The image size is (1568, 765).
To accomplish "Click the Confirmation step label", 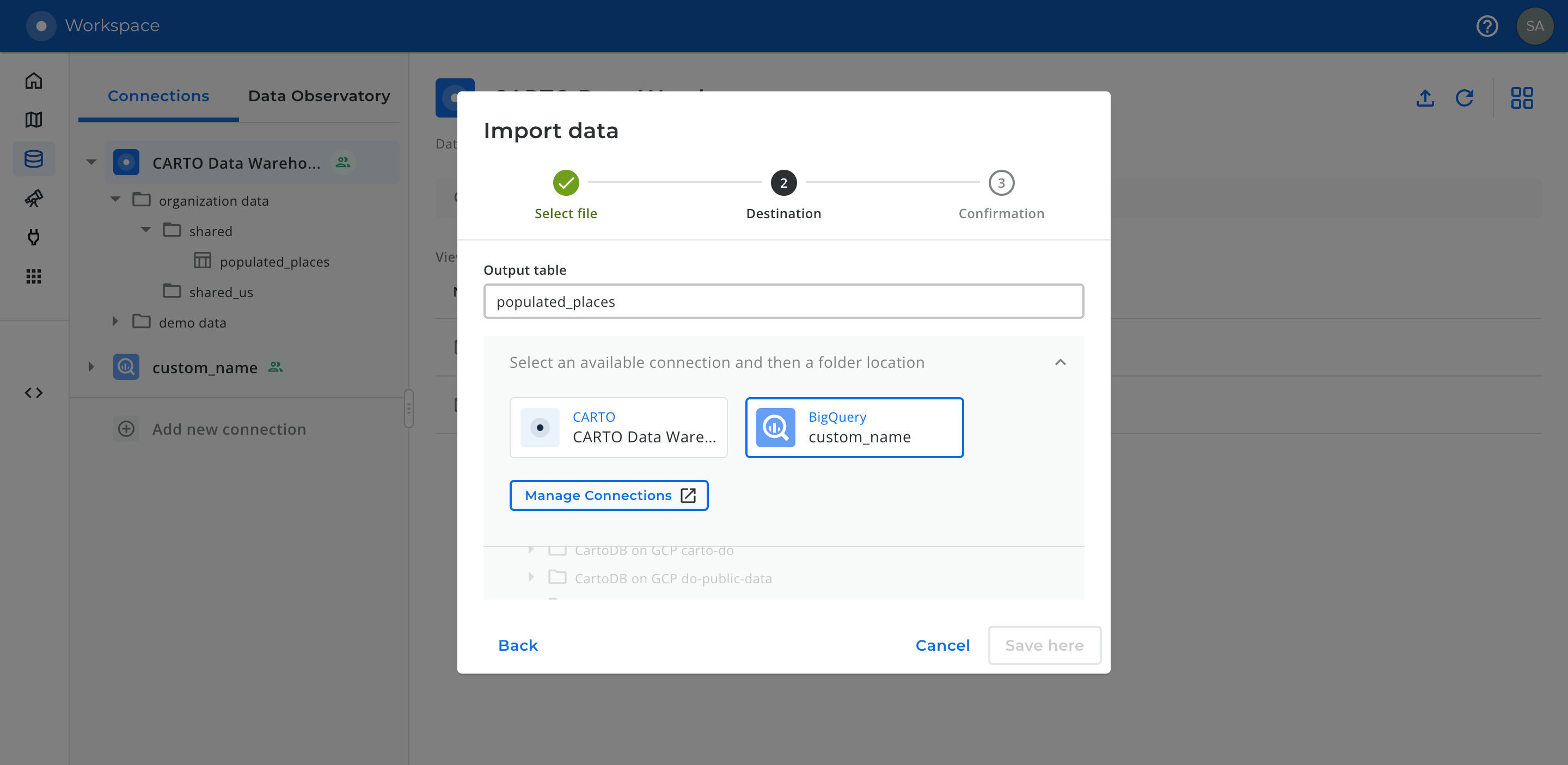I will click(x=1001, y=213).
